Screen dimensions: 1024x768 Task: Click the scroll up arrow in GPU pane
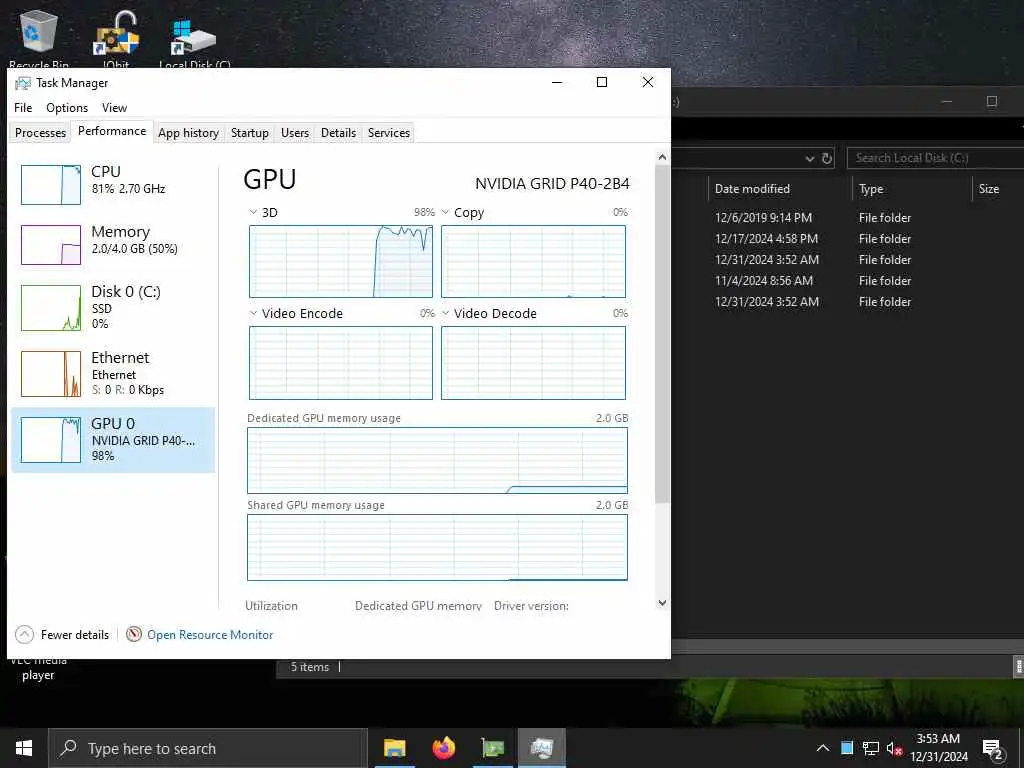point(662,157)
